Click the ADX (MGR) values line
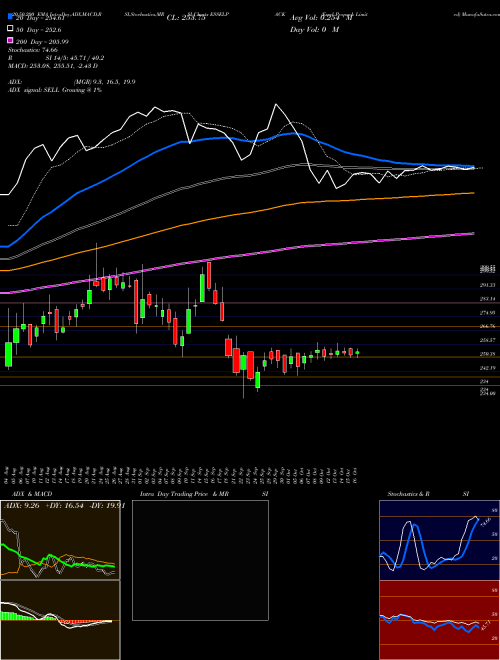The width and height of the screenshot is (500, 660). point(72,82)
